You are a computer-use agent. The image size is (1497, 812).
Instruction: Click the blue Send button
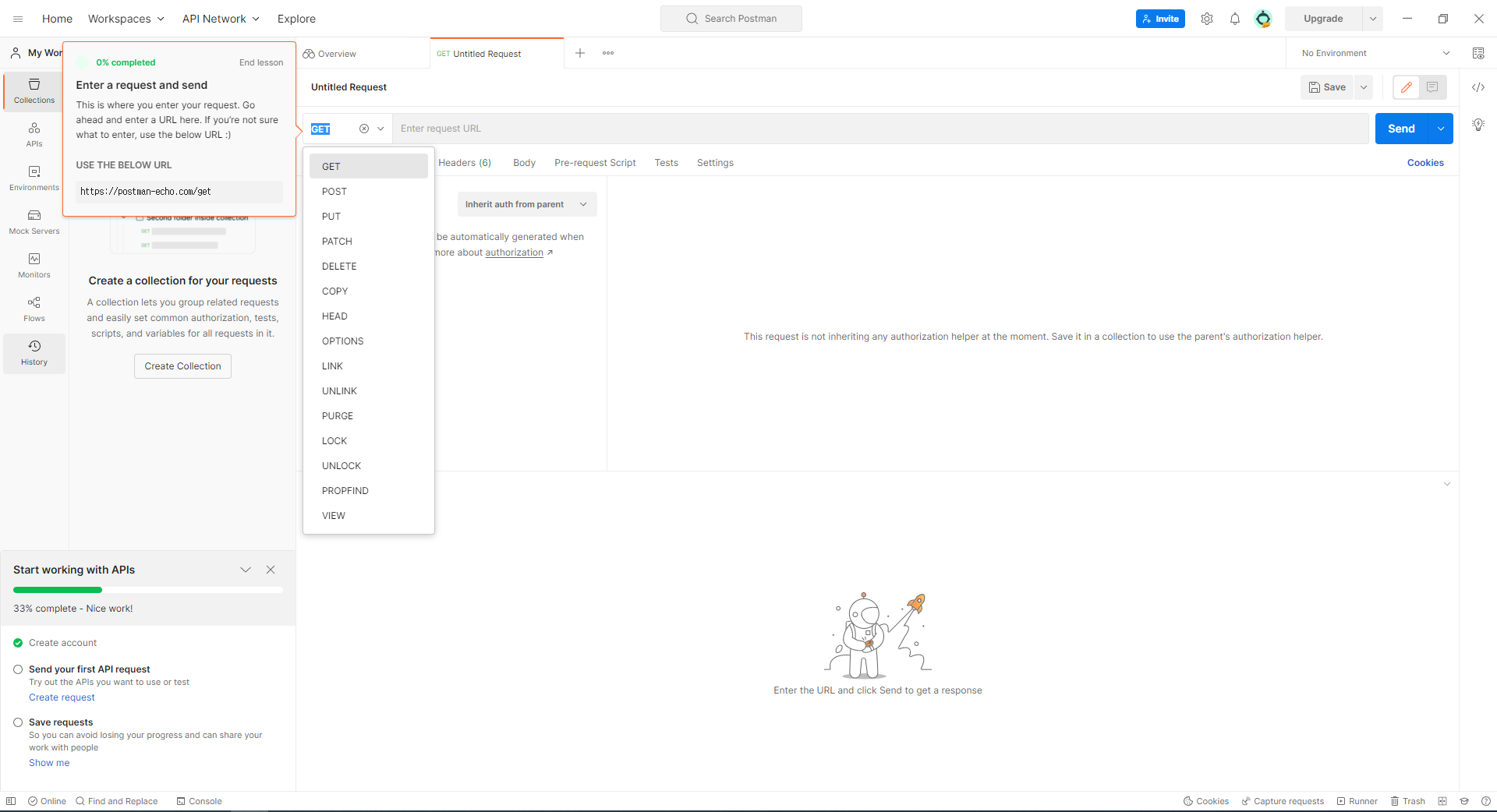(1401, 129)
